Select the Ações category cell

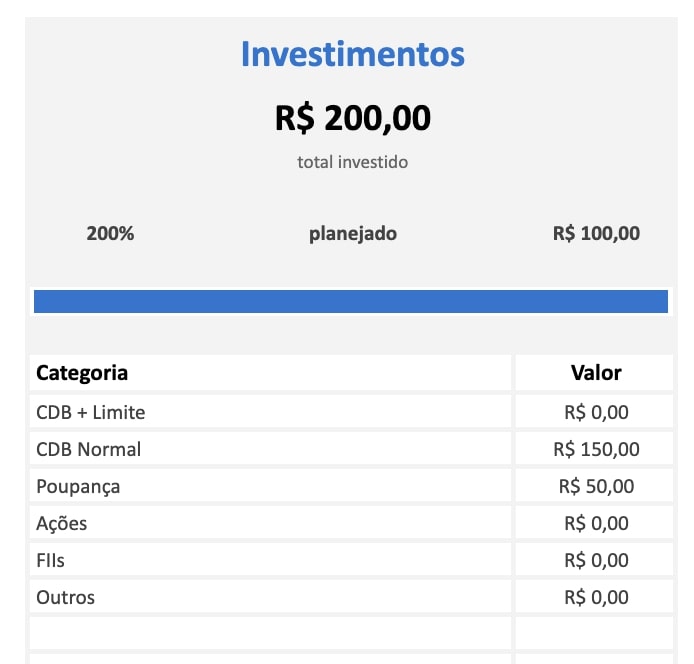270,523
